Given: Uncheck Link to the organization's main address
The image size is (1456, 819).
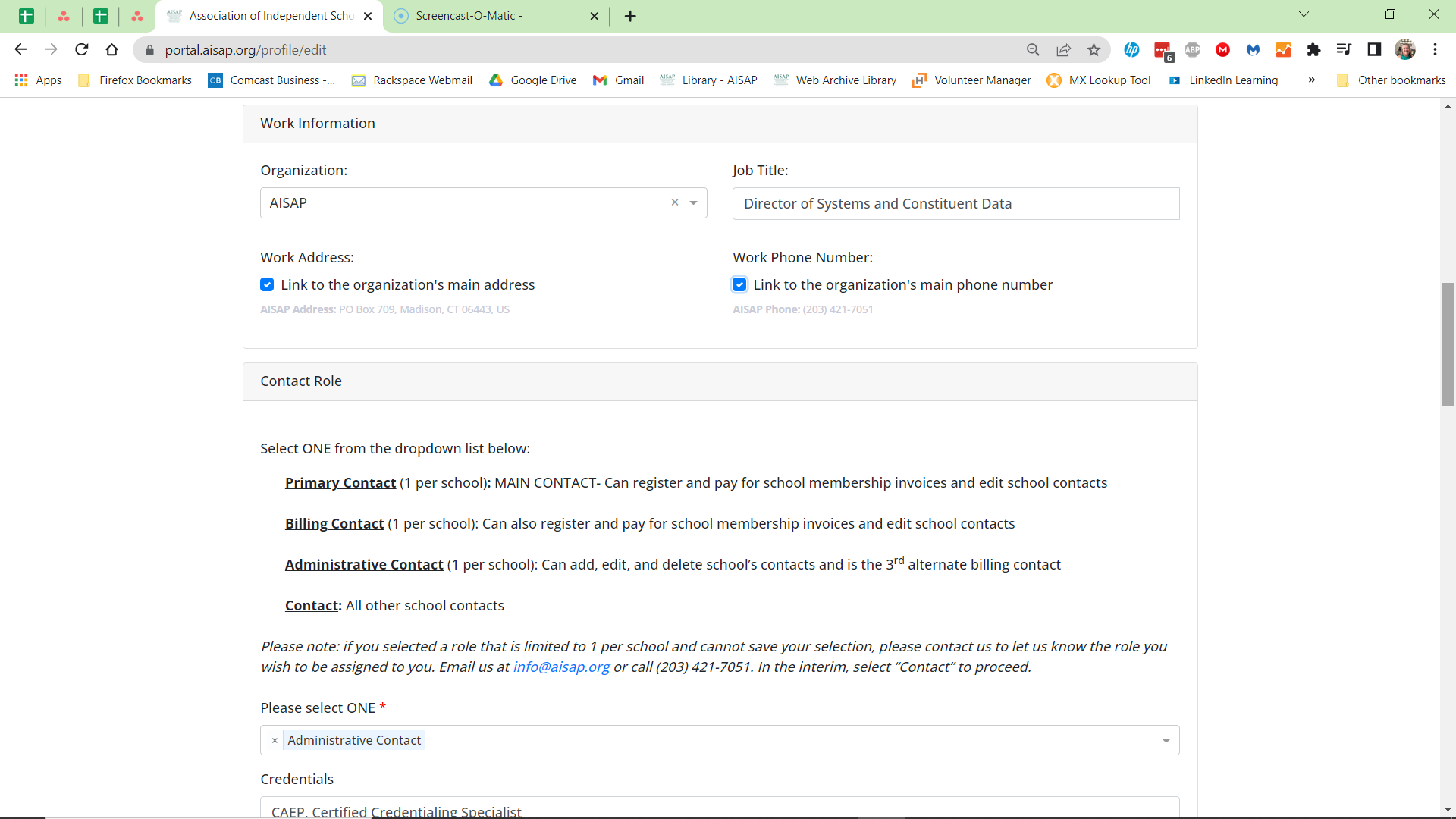Looking at the screenshot, I should tap(267, 284).
